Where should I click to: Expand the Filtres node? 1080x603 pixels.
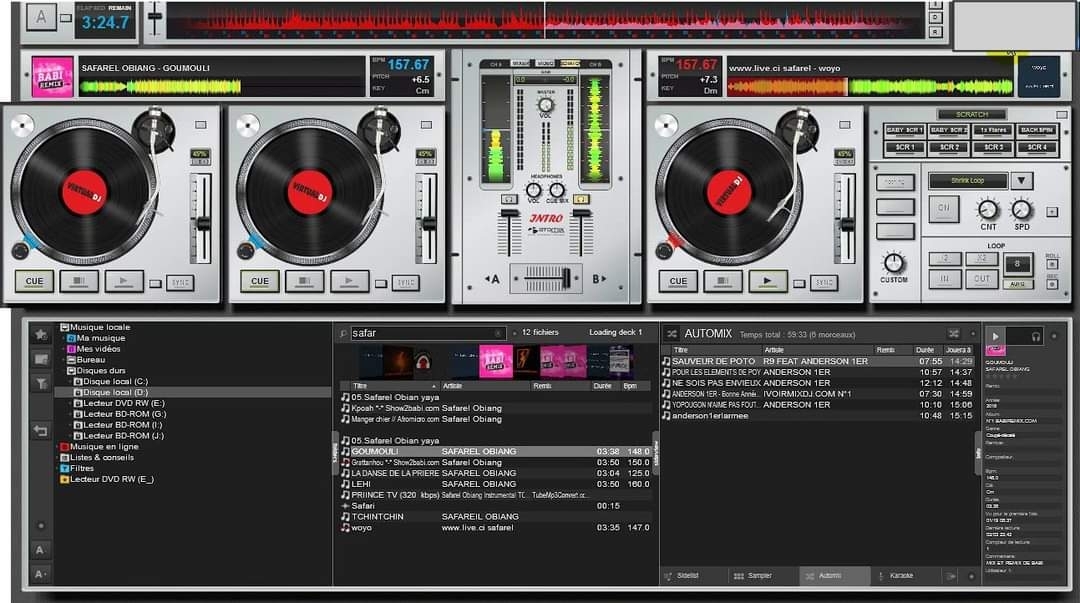(x=57, y=469)
